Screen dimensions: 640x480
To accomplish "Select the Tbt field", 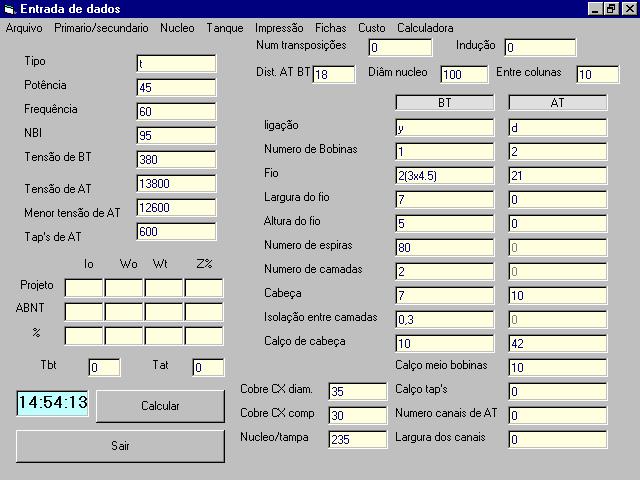I will click(x=104, y=368).
